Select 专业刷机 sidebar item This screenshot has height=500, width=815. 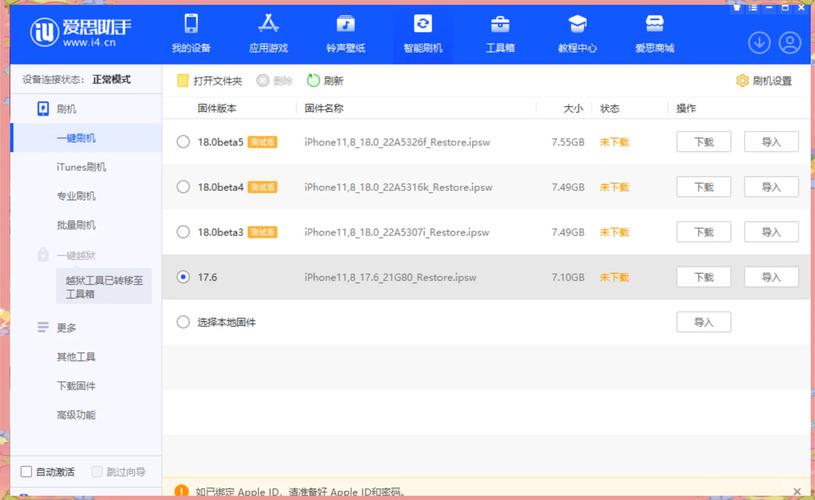[76, 196]
